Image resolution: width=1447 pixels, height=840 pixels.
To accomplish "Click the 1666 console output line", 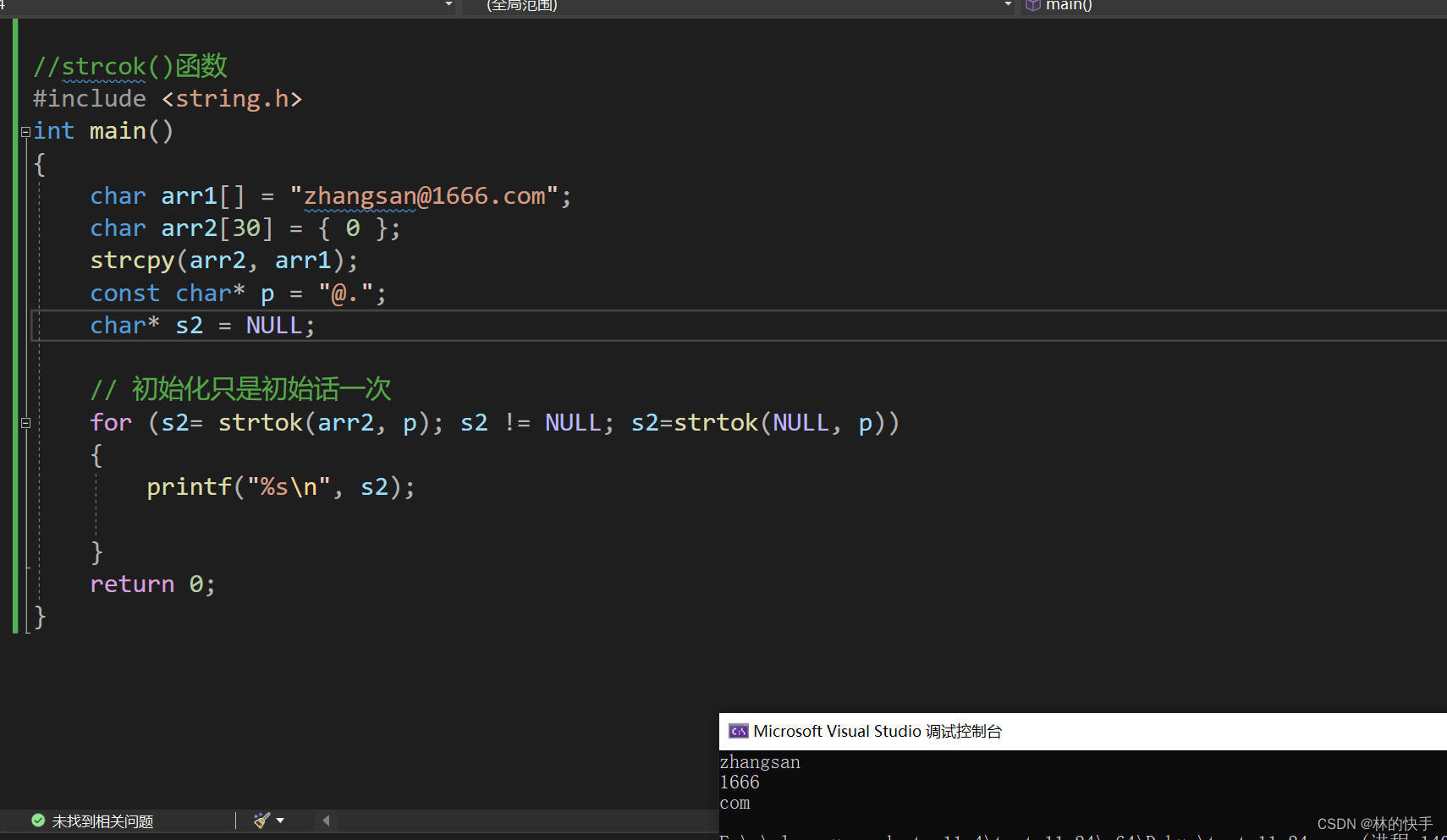I will [740, 782].
